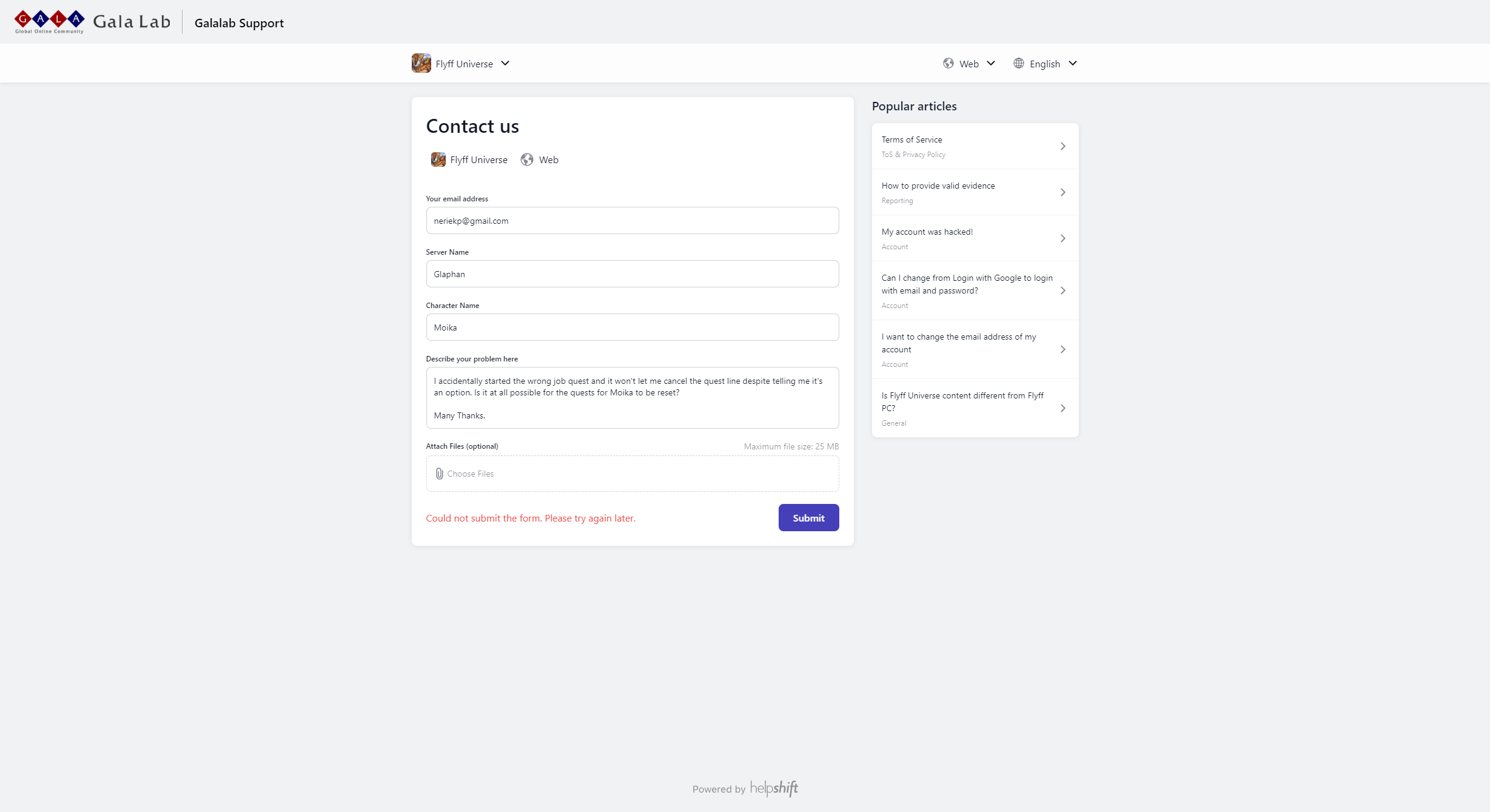This screenshot has width=1490, height=812.
Task: Click the helpshift logo in footer
Action: coord(774,788)
